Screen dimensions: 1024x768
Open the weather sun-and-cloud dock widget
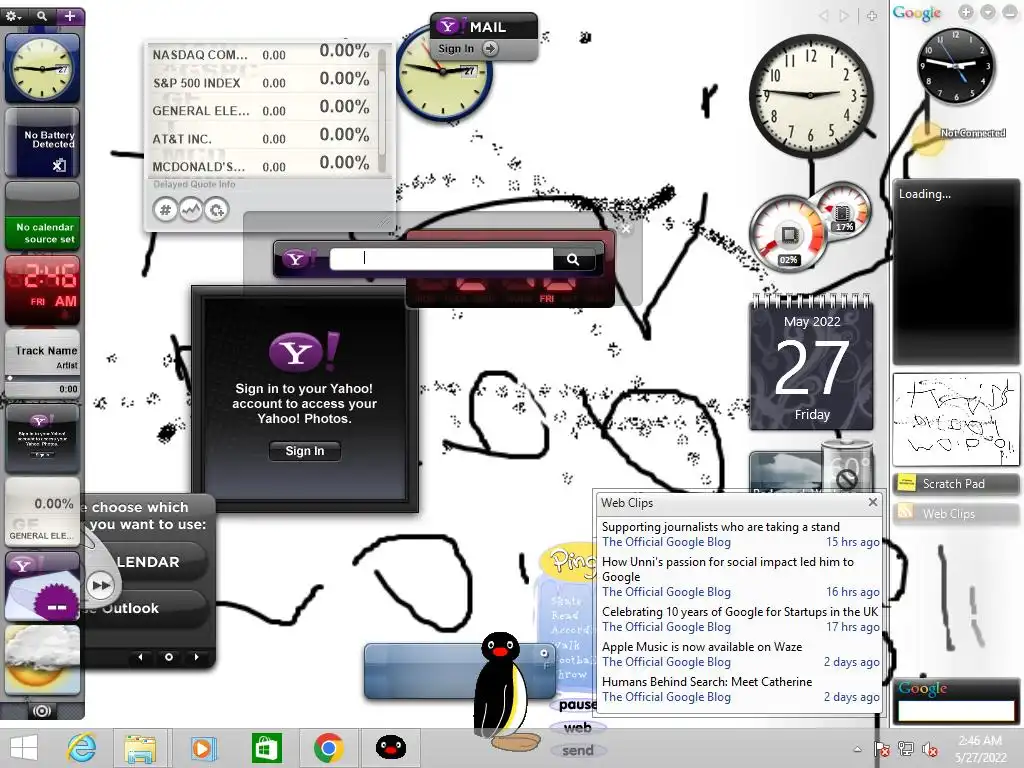[42, 659]
